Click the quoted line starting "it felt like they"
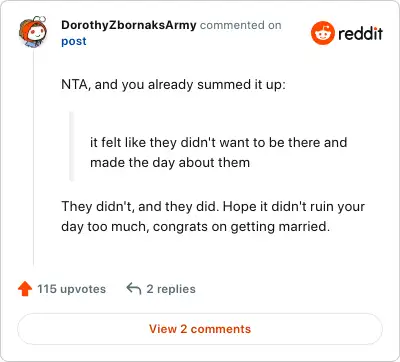 [219, 142]
